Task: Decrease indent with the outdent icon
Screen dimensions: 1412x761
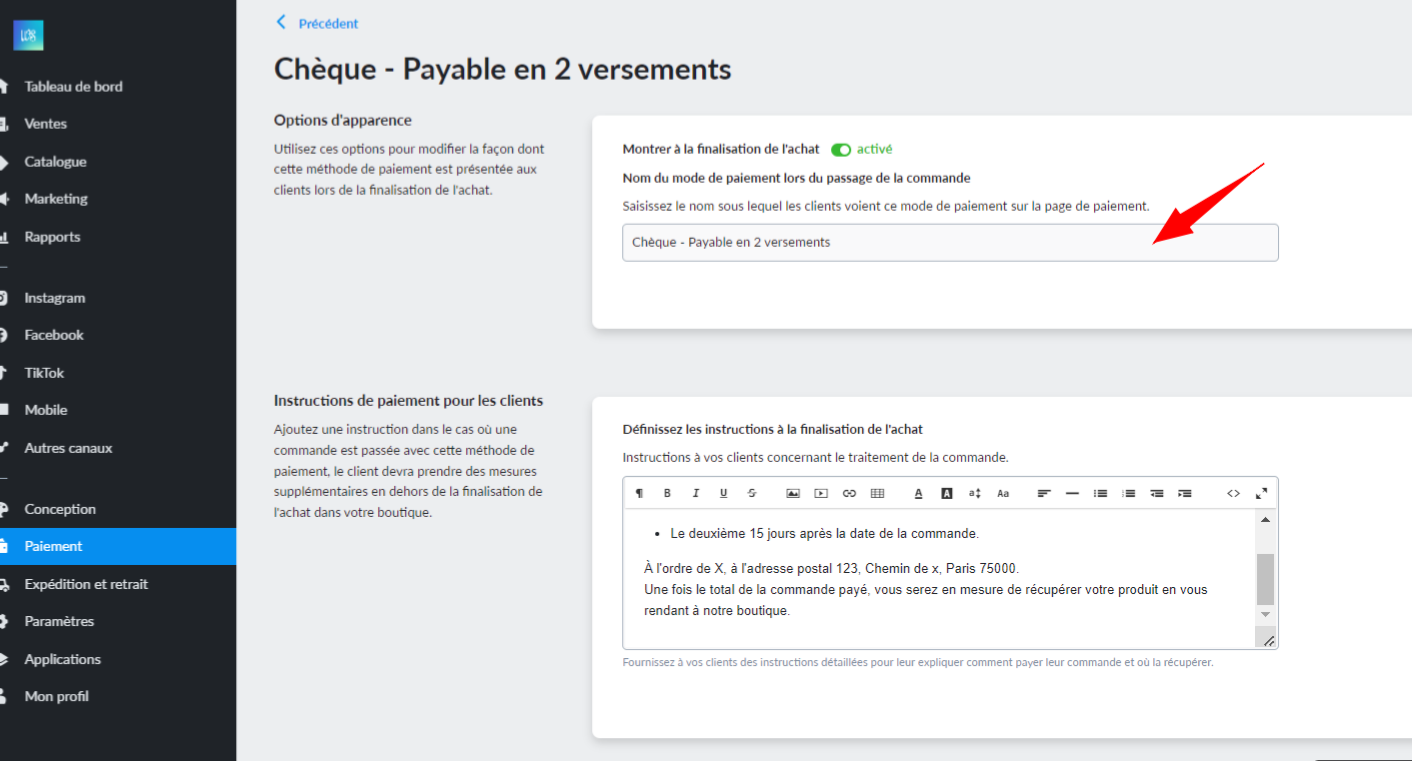Action: pos(1157,493)
